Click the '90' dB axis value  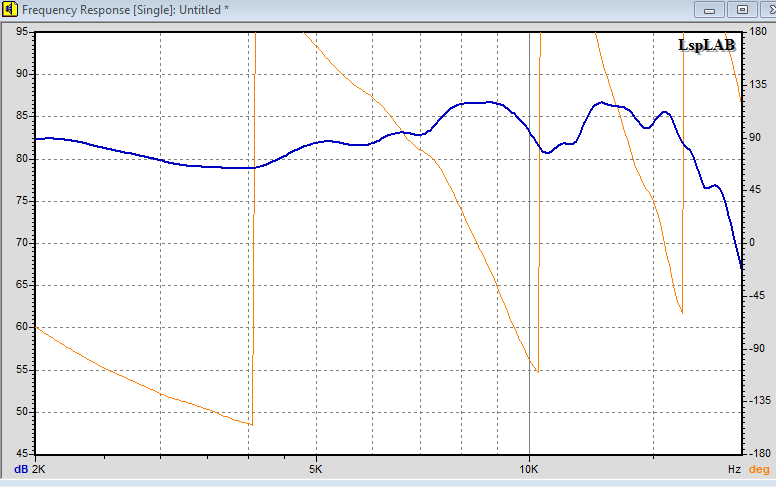(x=22, y=74)
